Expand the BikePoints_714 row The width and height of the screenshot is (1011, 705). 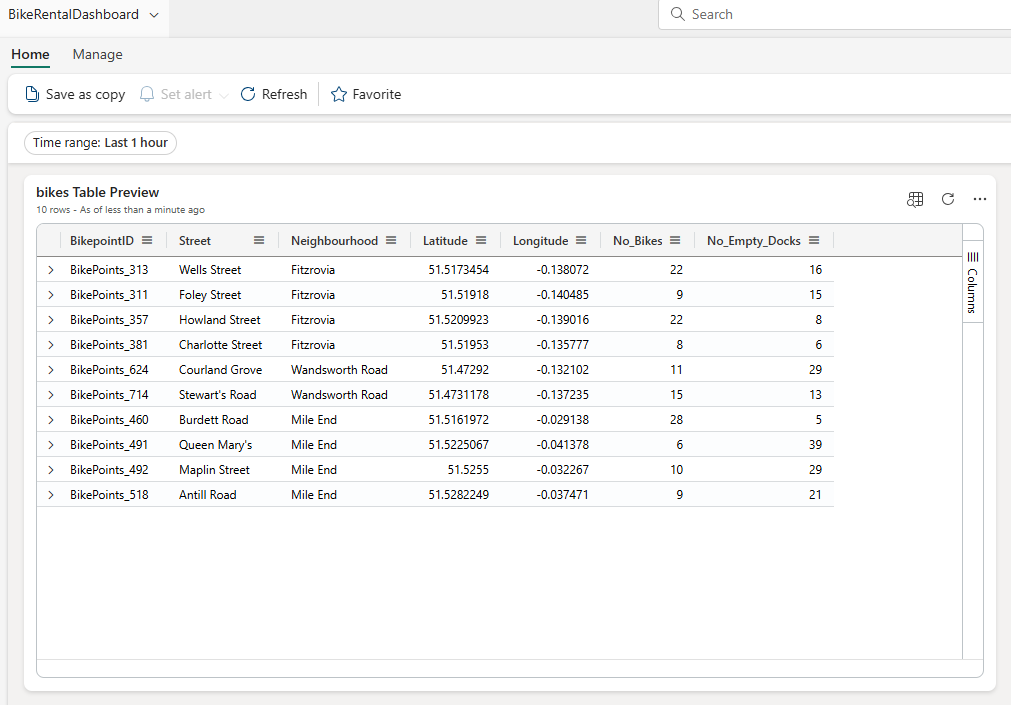pos(51,395)
